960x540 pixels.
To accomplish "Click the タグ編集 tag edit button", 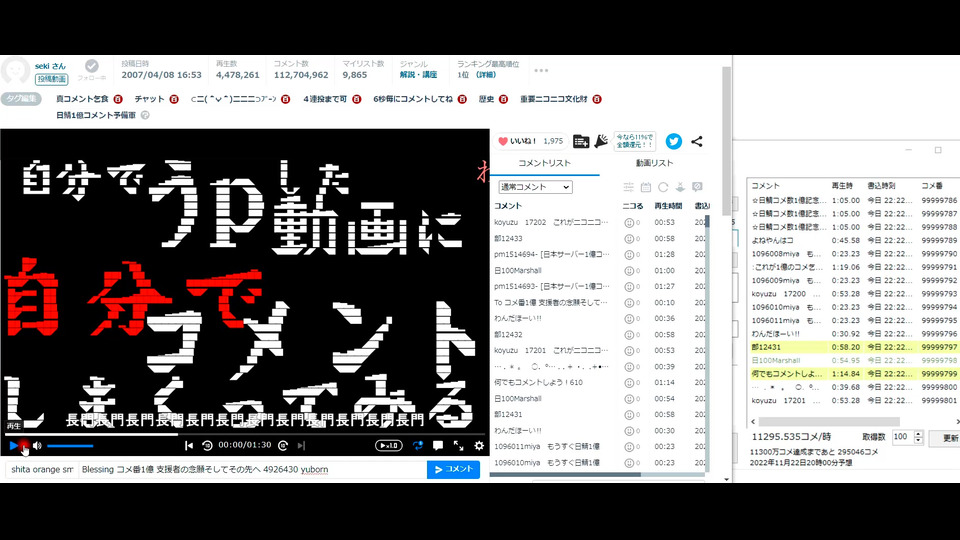I will point(21,99).
